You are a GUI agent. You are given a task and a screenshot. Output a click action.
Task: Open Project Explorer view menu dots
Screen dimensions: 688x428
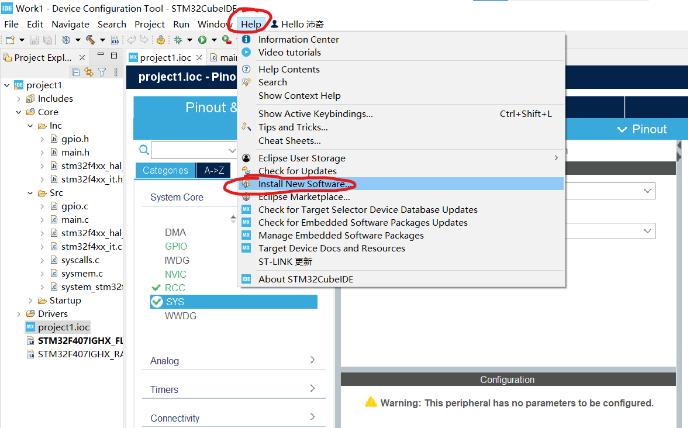click(116, 72)
